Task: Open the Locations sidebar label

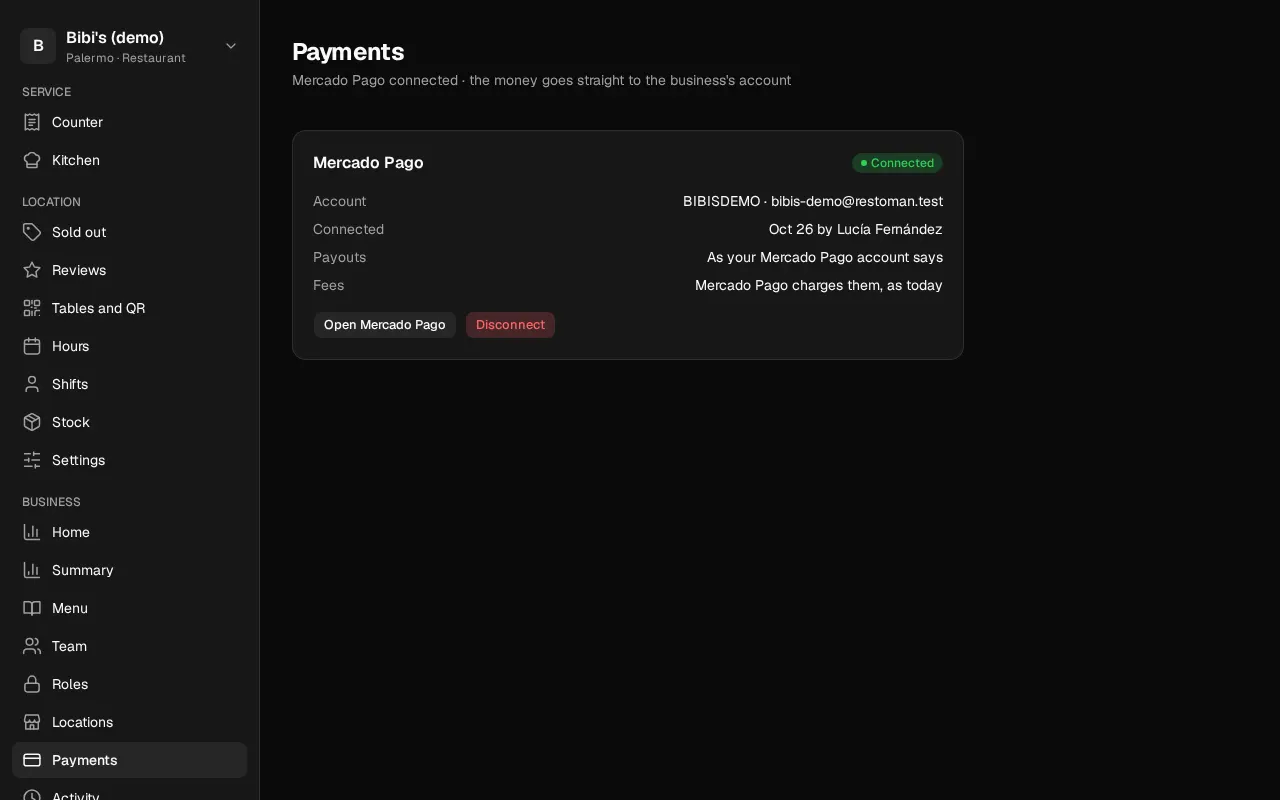Action: point(82,722)
